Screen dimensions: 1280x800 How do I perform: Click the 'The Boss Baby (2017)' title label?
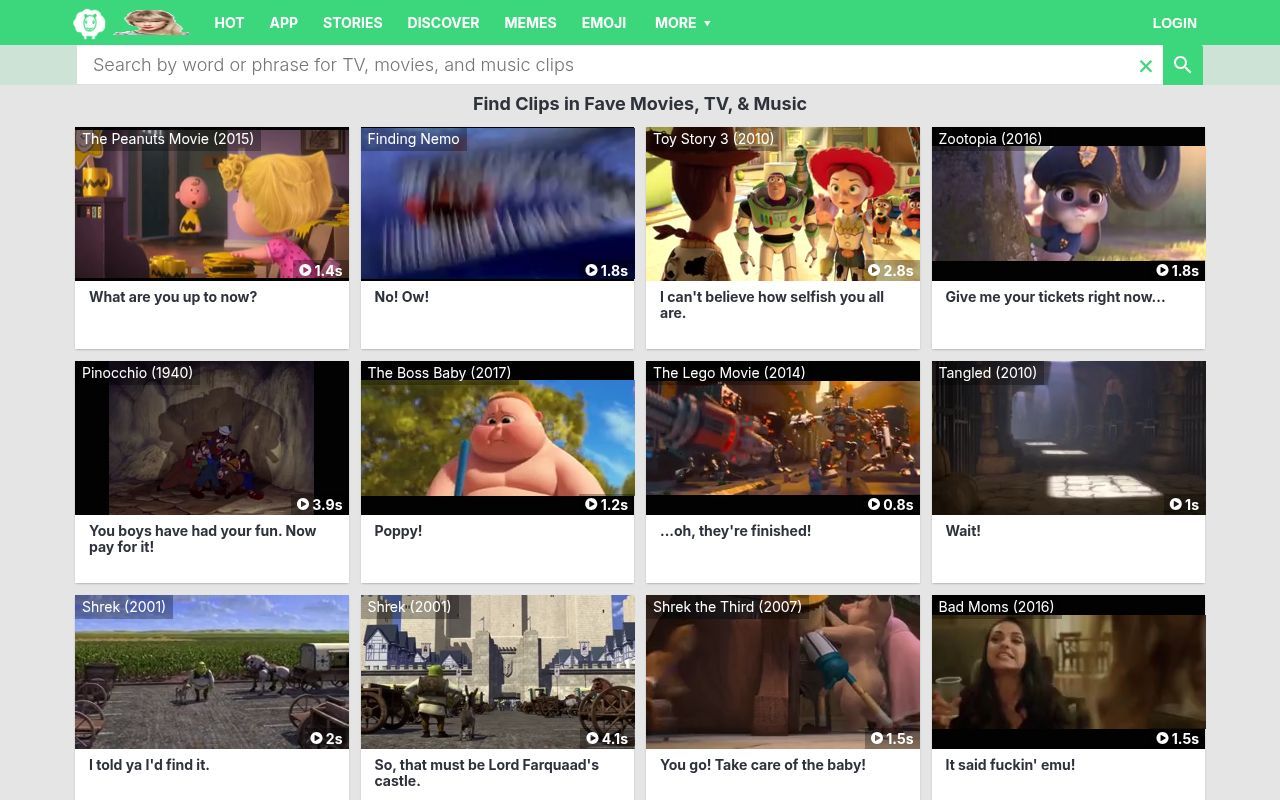pos(439,373)
